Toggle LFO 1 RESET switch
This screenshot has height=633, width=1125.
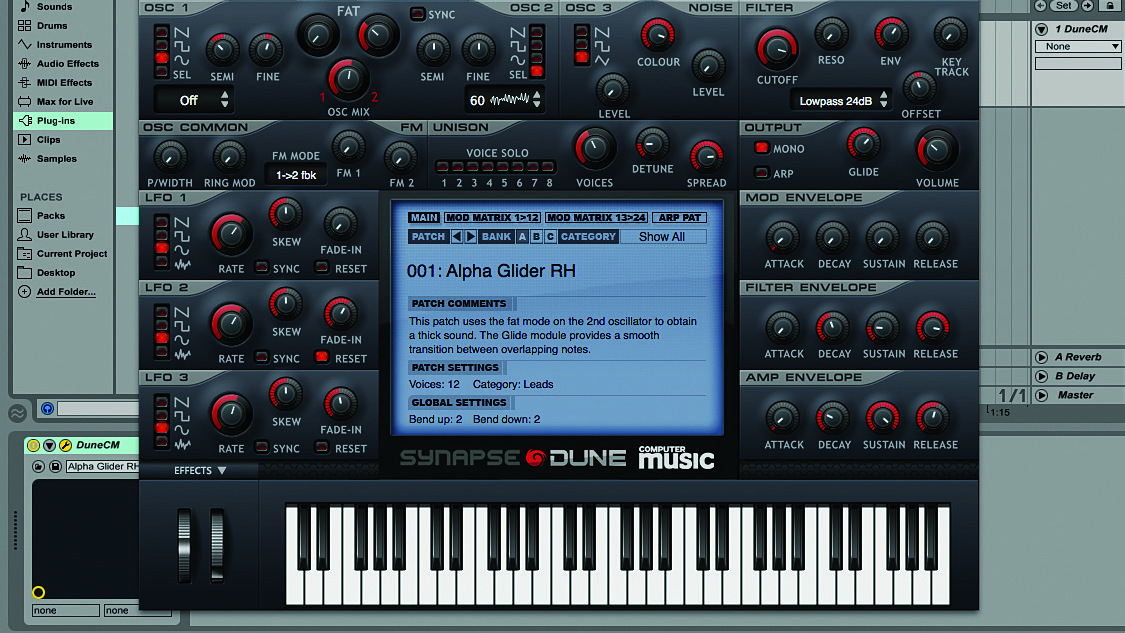tap(322, 267)
